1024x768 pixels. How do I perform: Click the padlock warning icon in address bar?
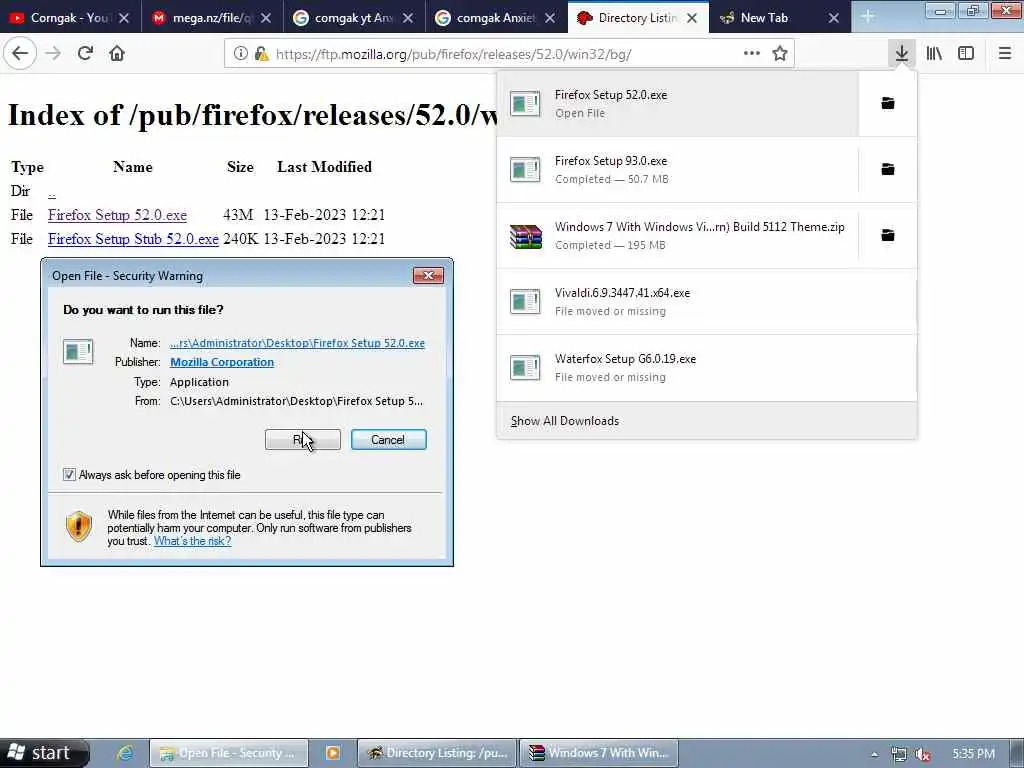click(262, 54)
